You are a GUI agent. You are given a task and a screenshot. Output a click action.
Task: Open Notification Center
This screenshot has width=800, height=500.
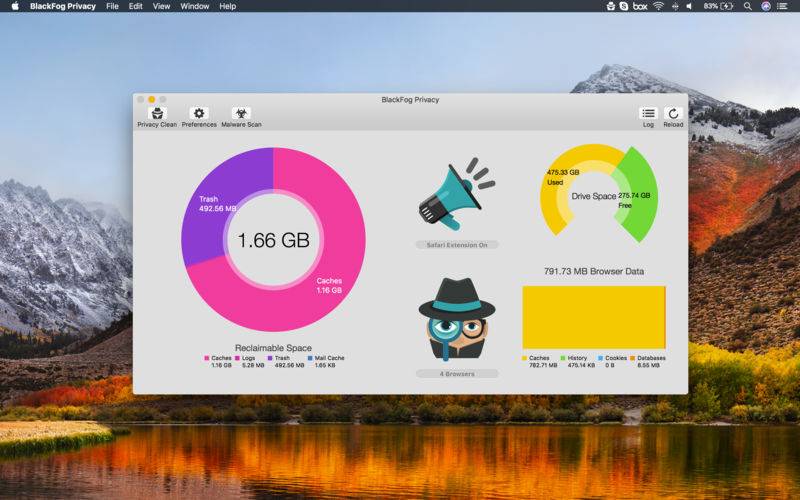click(782, 6)
